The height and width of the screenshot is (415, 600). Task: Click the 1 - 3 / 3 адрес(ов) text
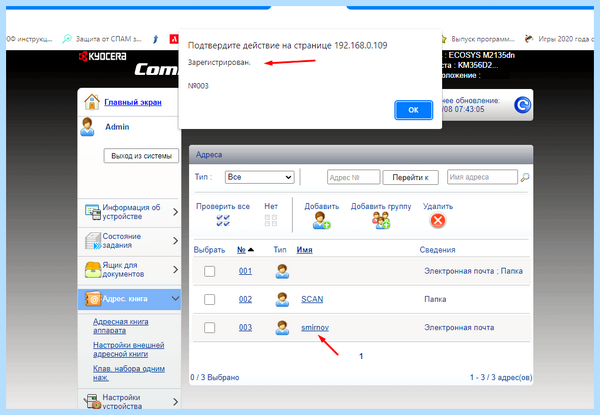501,378
